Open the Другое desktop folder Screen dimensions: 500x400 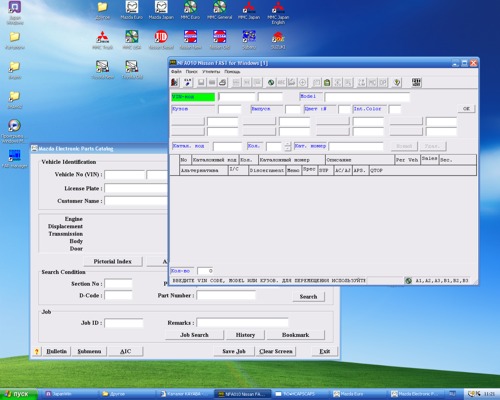(x=103, y=10)
